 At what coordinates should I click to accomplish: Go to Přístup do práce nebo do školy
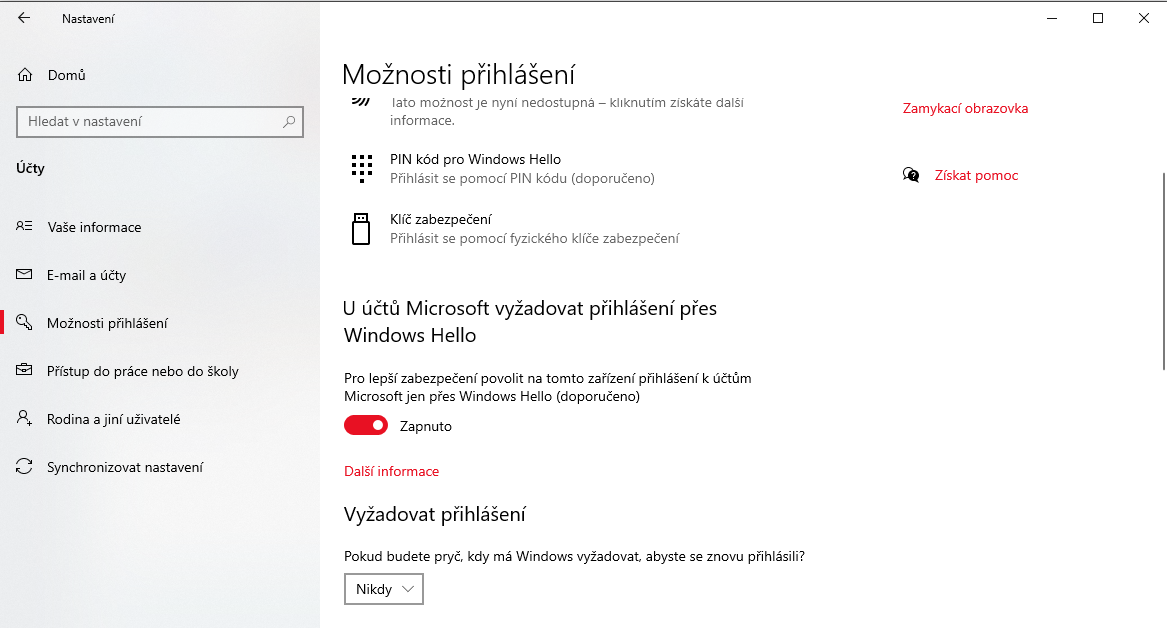(142, 371)
